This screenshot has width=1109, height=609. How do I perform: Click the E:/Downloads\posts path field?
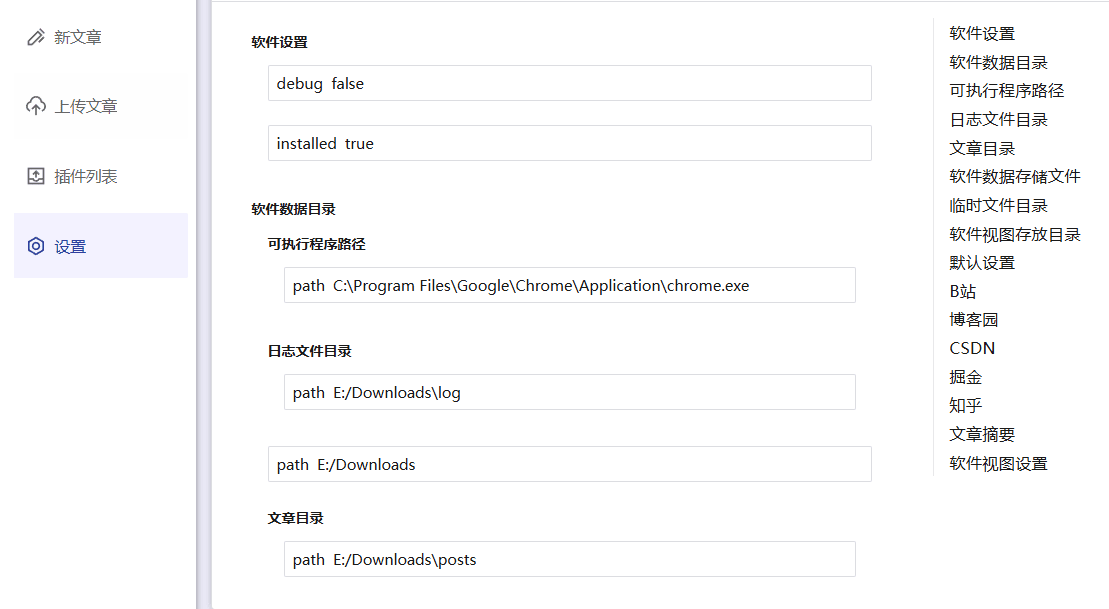[x=569, y=559]
